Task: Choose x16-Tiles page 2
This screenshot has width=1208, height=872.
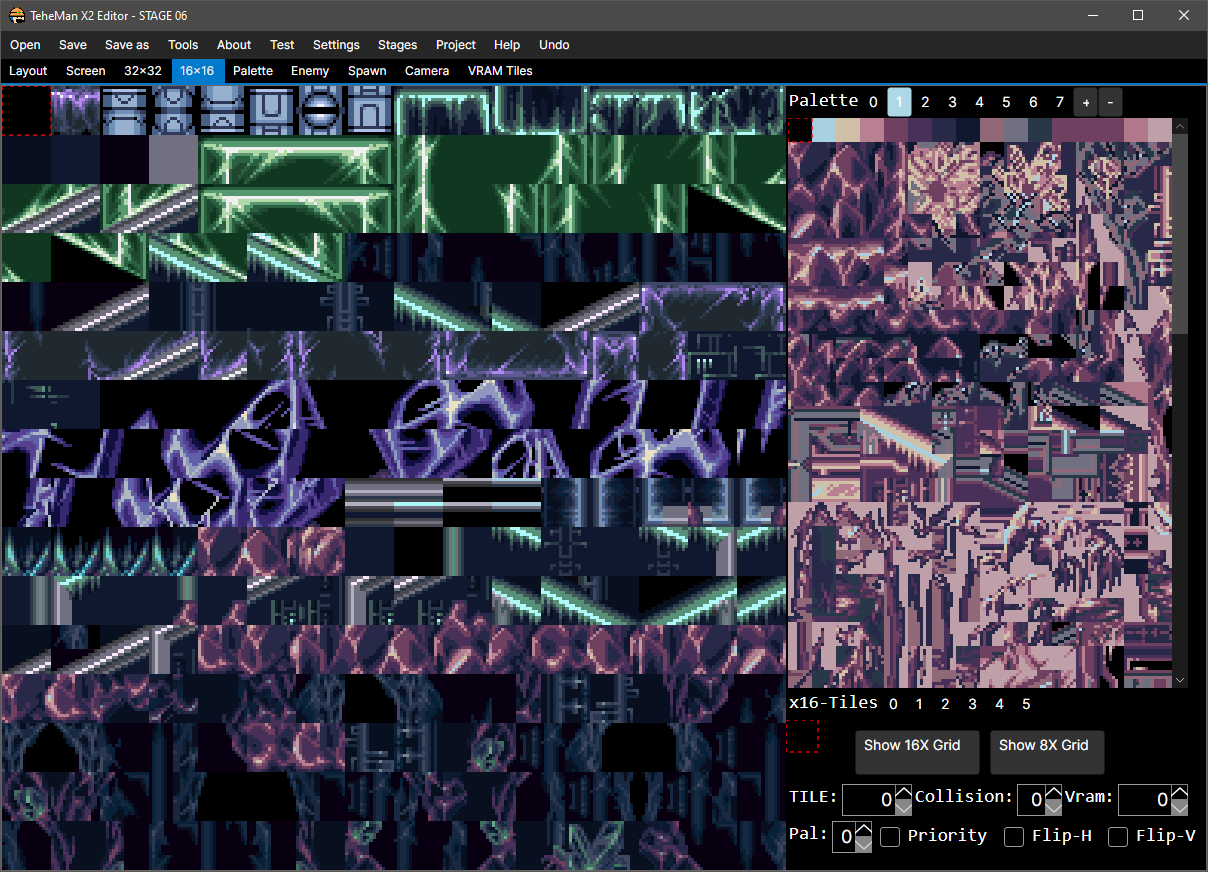Action: pos(945,704)
